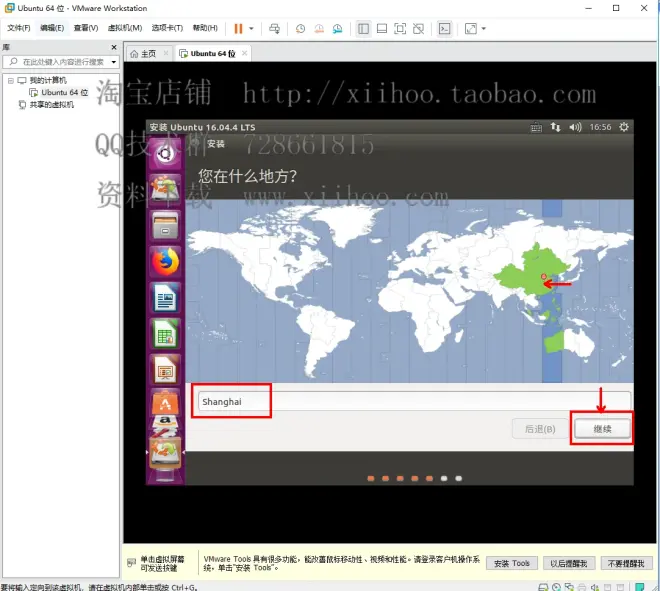Click the printer status bar icon
Viewport: 660px width, 591px height.
(582, 587)
